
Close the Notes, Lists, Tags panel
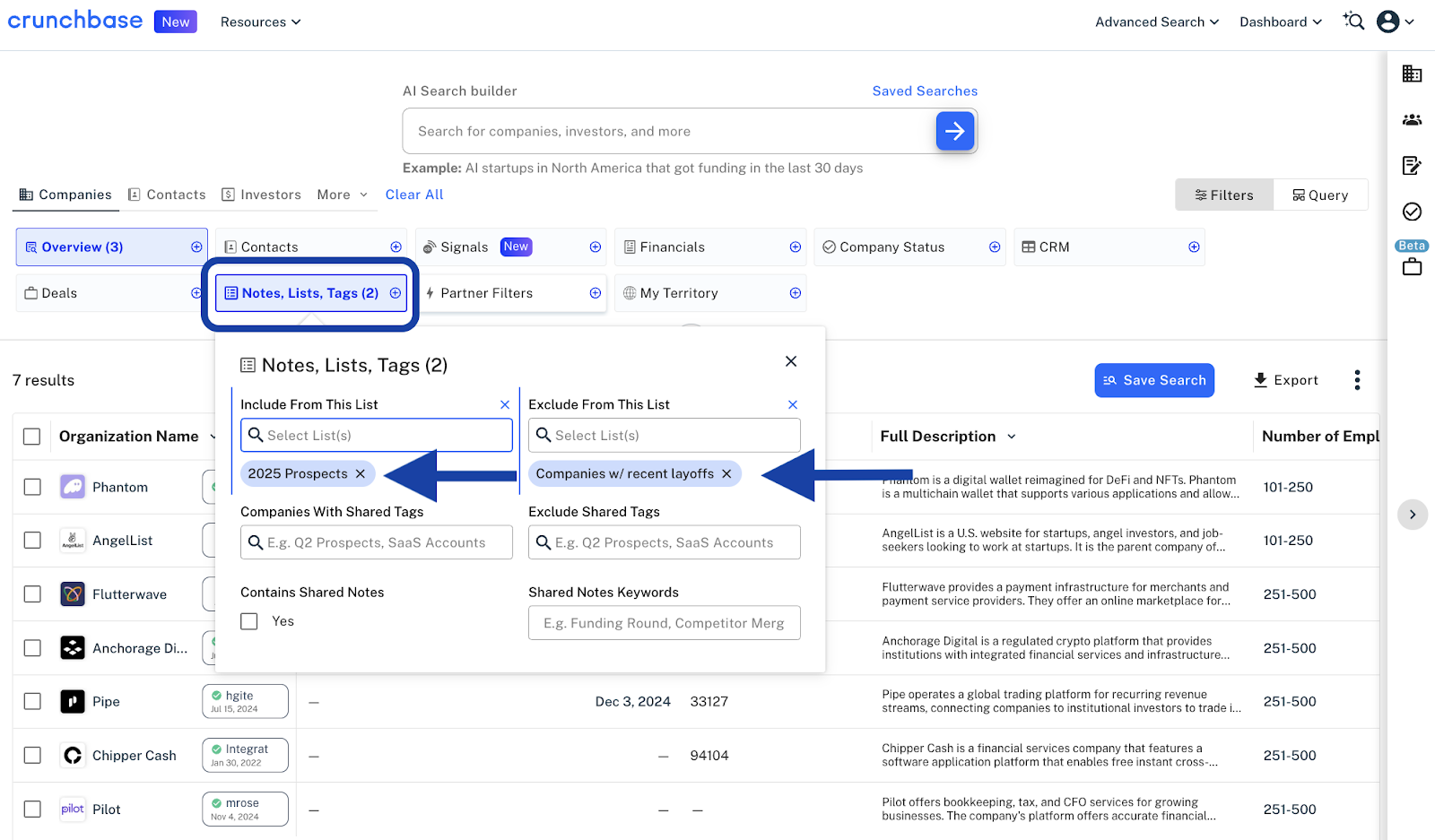click(791, 361)
